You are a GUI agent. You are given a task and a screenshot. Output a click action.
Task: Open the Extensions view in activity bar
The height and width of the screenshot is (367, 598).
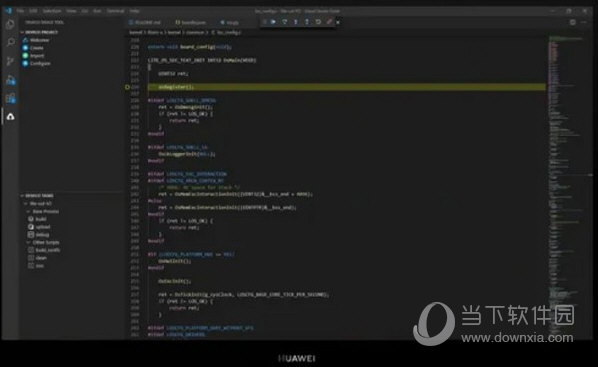(10, 98)
